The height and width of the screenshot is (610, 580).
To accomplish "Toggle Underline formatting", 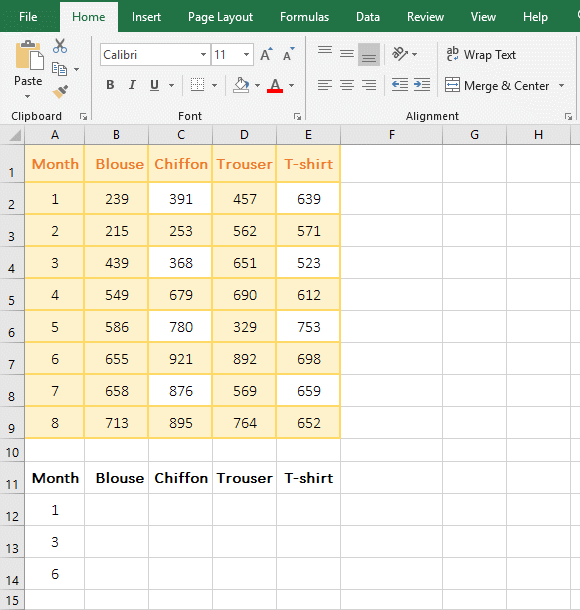I will click(x=154, y=85).
